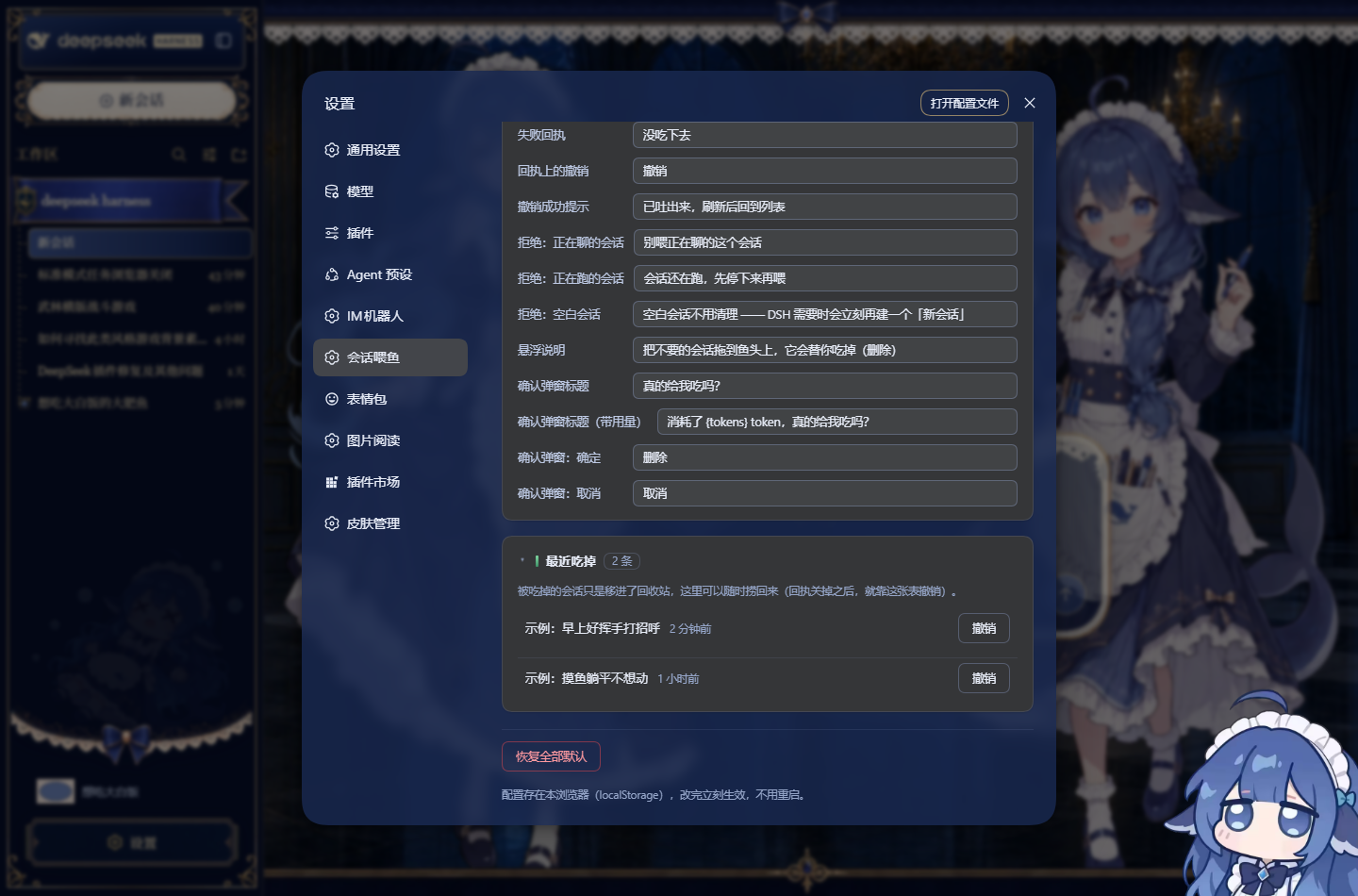Open the 表情包 smiley icon item
The height and width of the screenshot is (896, 1358).
coord(390,399)
